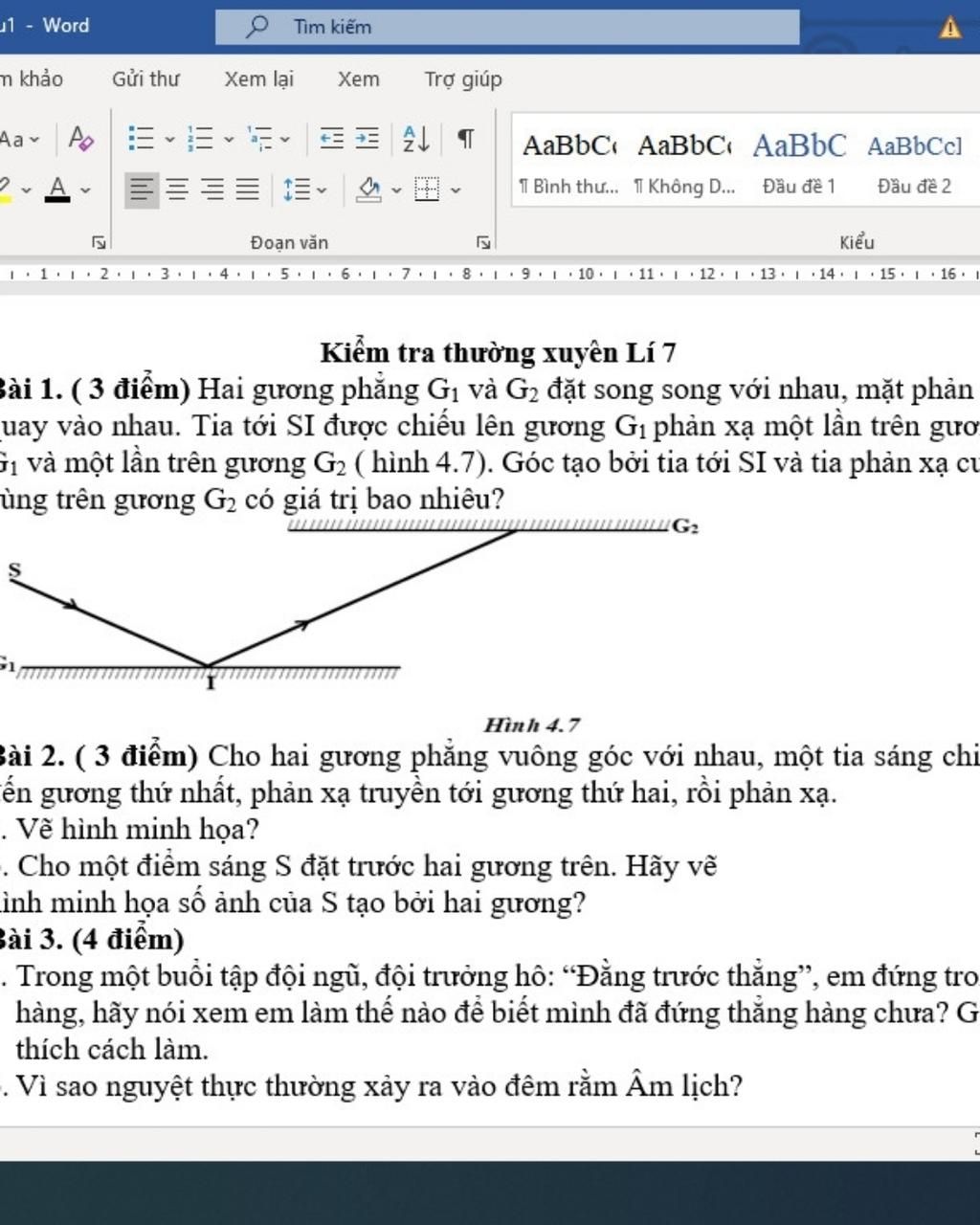This screenshot has height=1225, width=980.
Task: Apply borders to the paragraph
Action: click(427, 189)
